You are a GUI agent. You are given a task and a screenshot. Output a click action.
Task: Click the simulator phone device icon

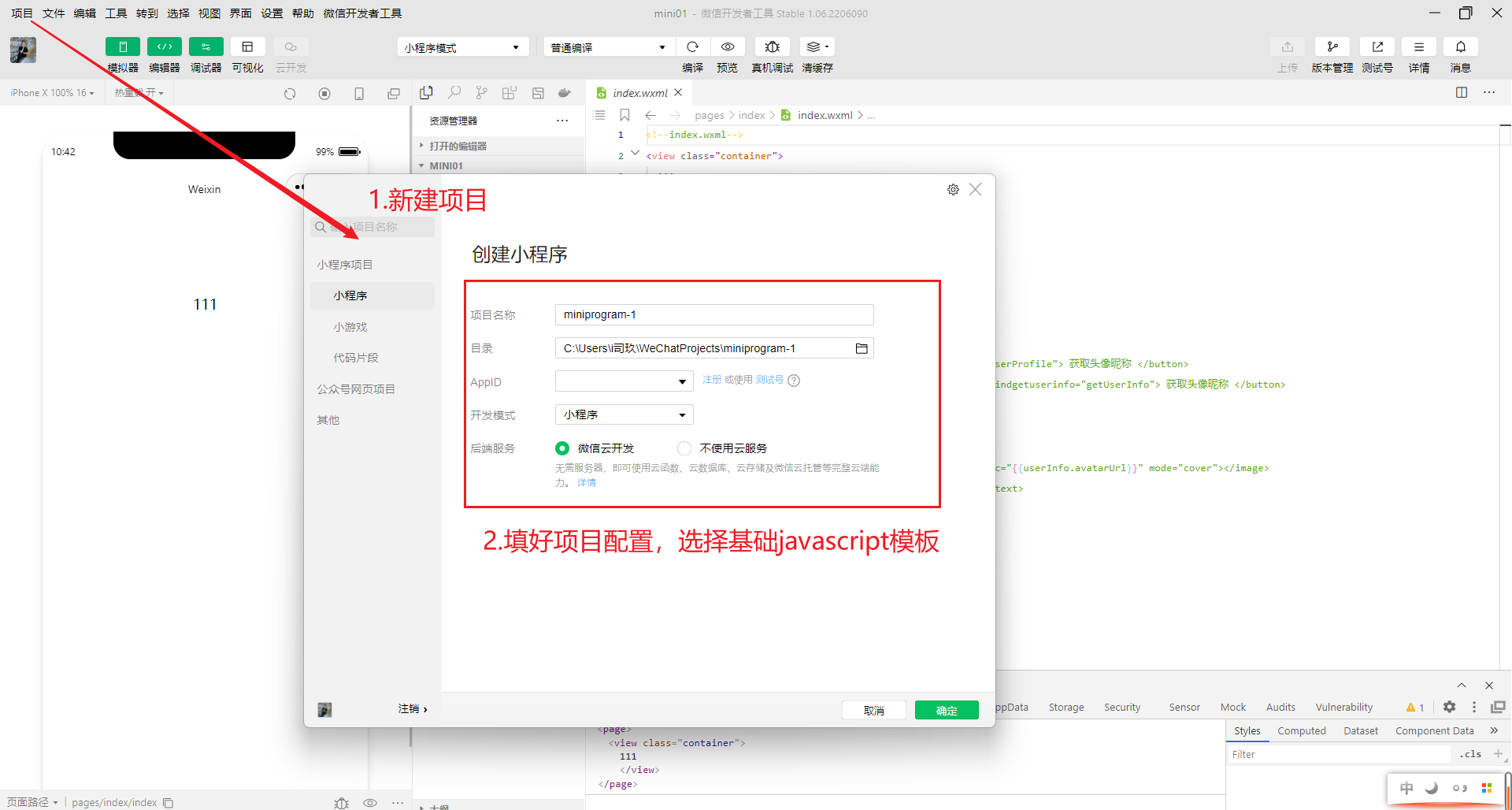point(359,94)
